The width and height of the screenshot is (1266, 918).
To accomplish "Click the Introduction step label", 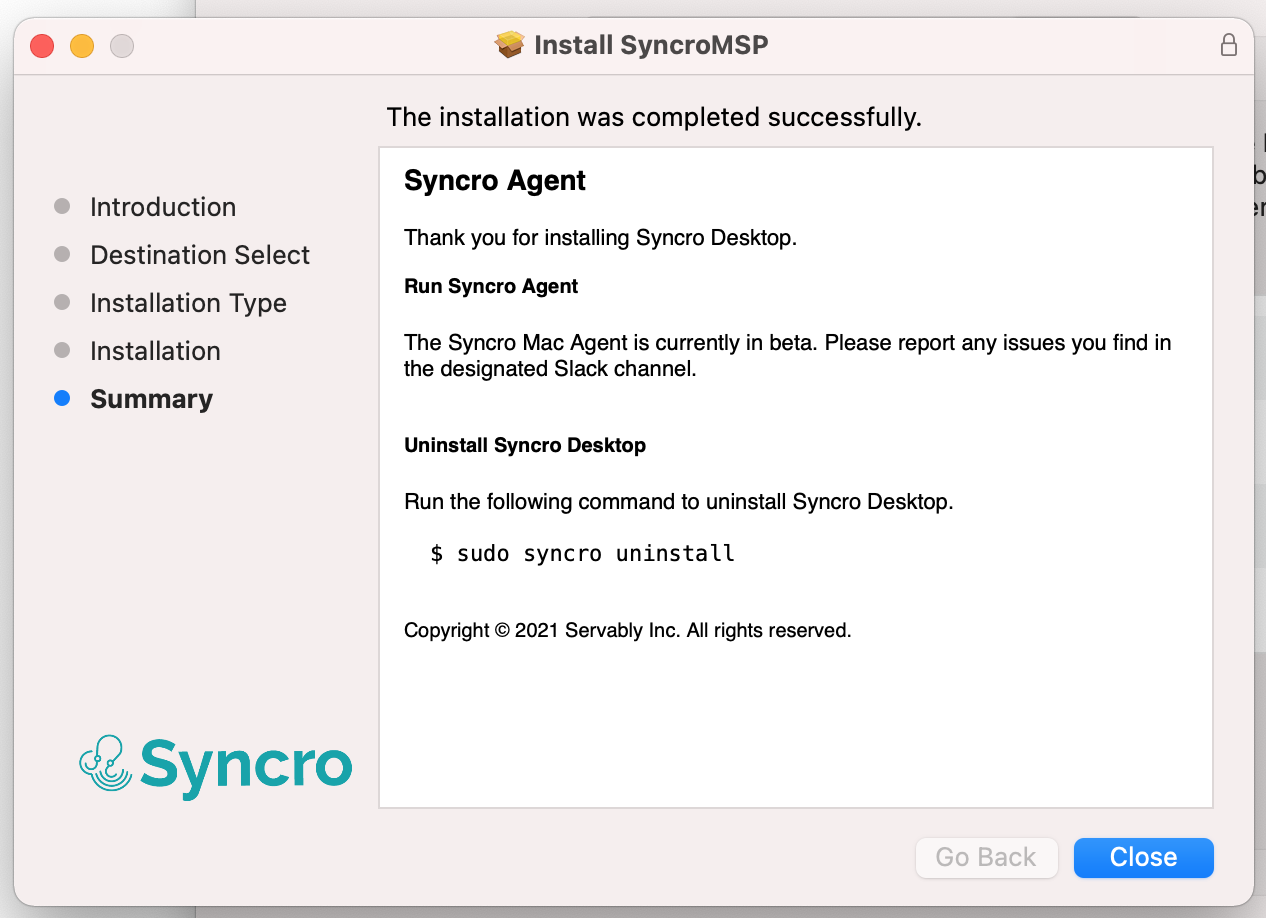I will 163,207.
